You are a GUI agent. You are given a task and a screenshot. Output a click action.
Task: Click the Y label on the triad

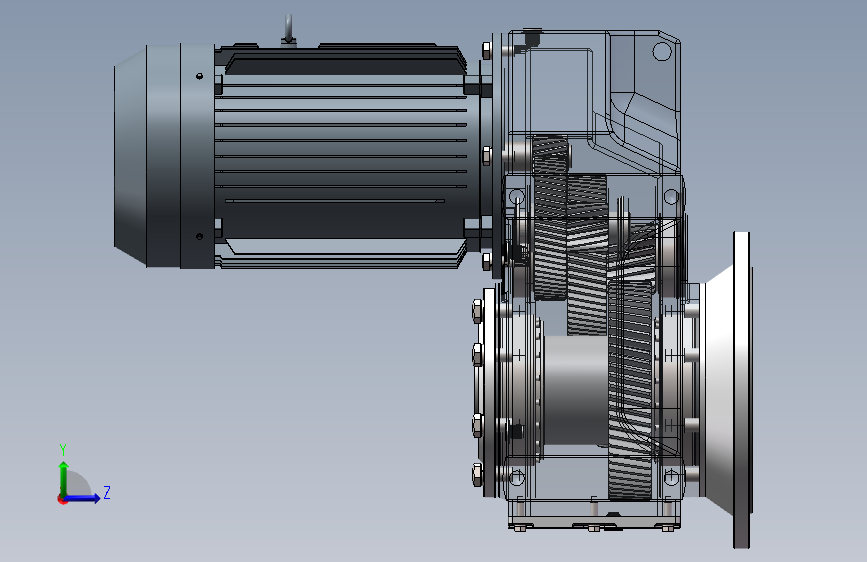pos(63,450)
